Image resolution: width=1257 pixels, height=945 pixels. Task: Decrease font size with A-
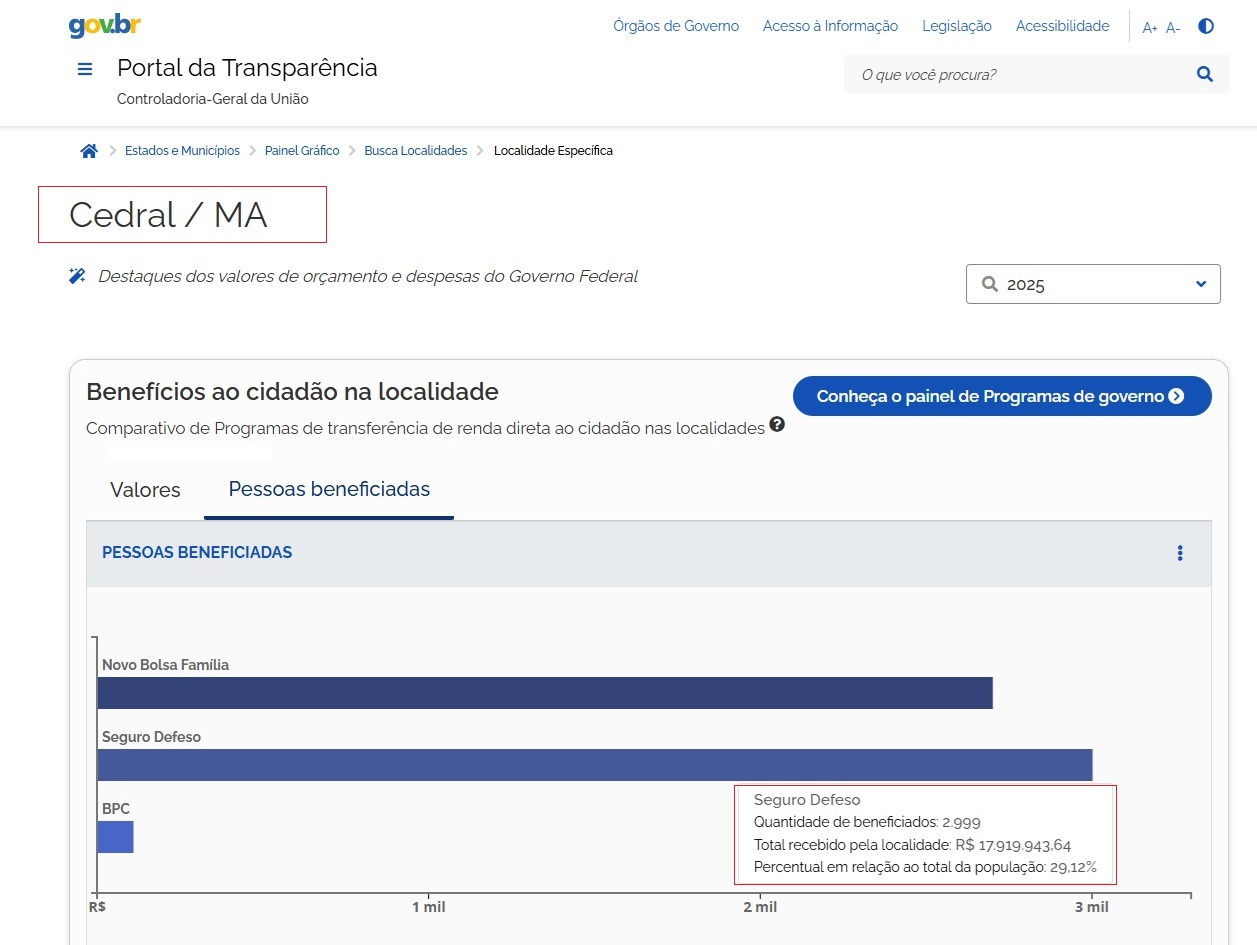(x=1173, y=28)
